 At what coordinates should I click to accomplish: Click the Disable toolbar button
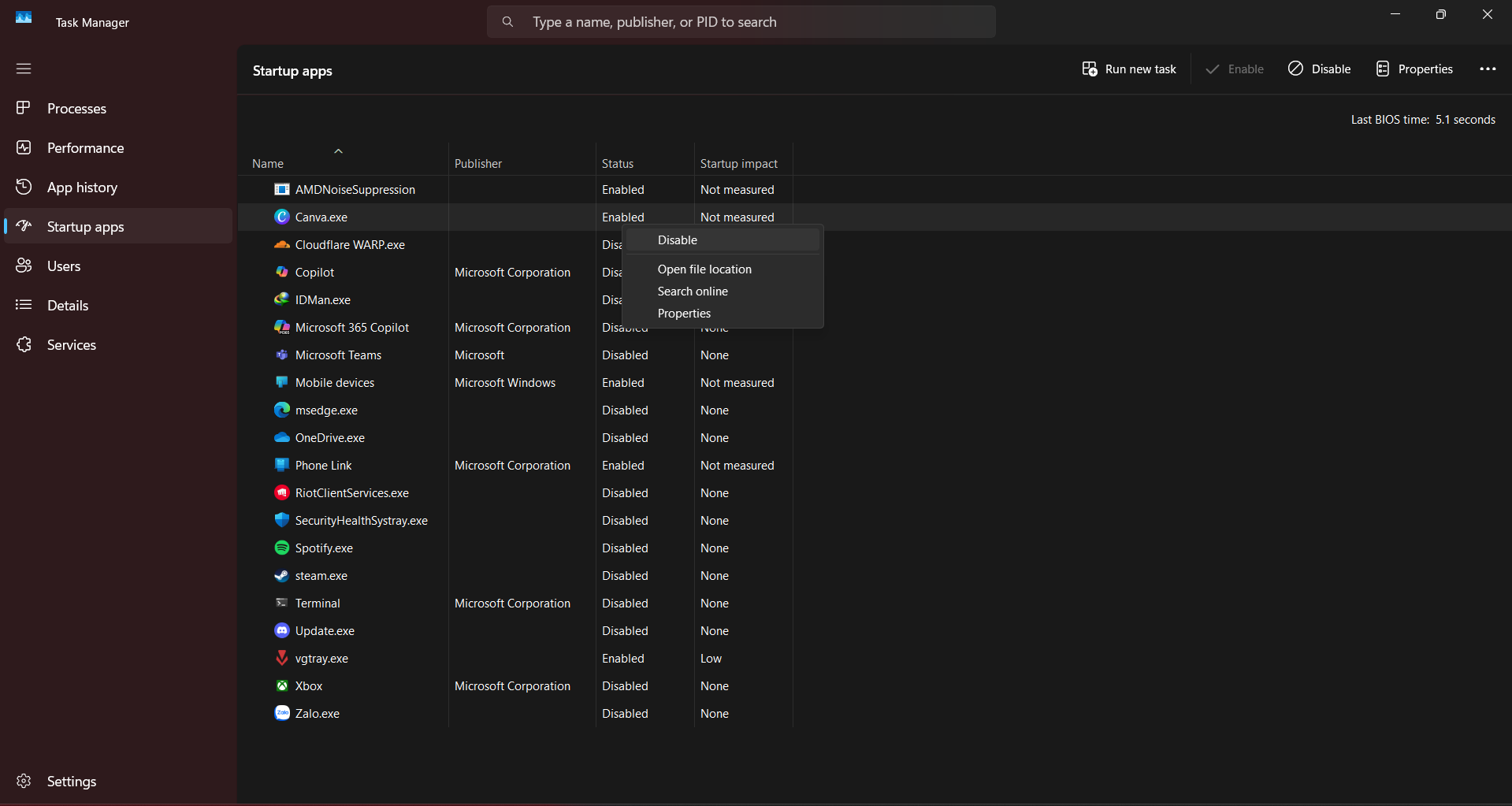point(1320,69)
